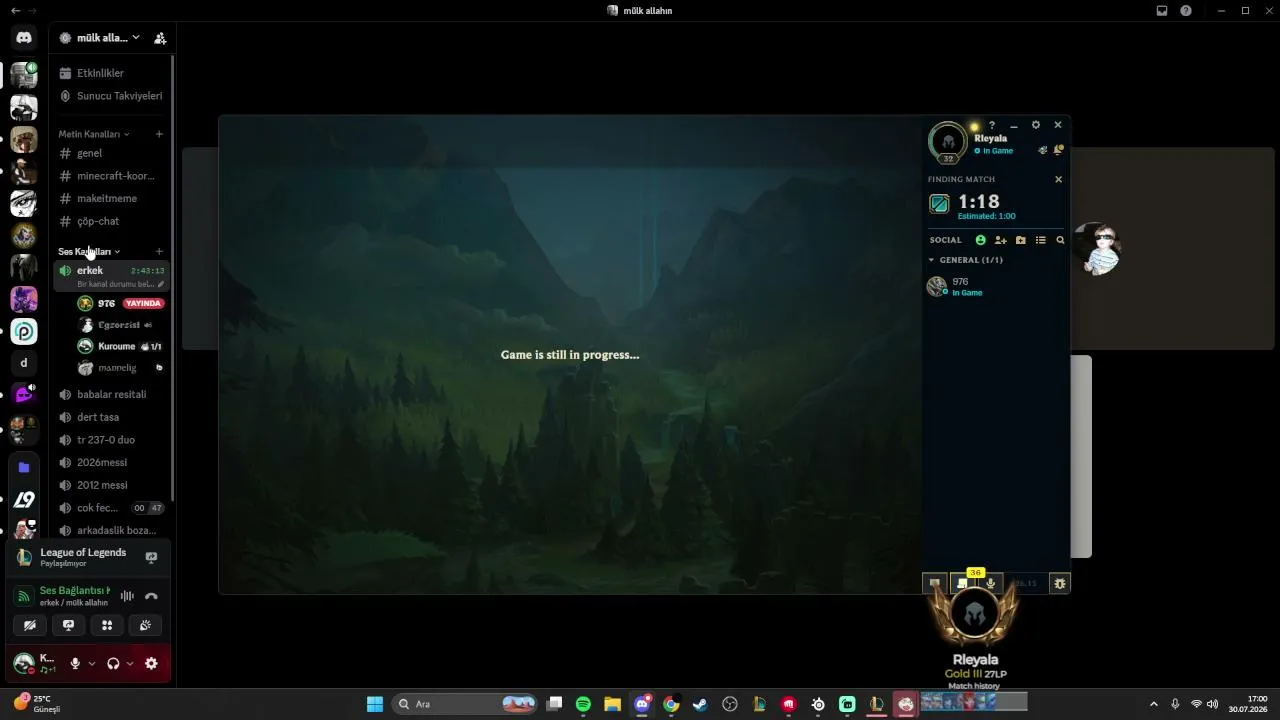Start an activity button

point(107,625)
